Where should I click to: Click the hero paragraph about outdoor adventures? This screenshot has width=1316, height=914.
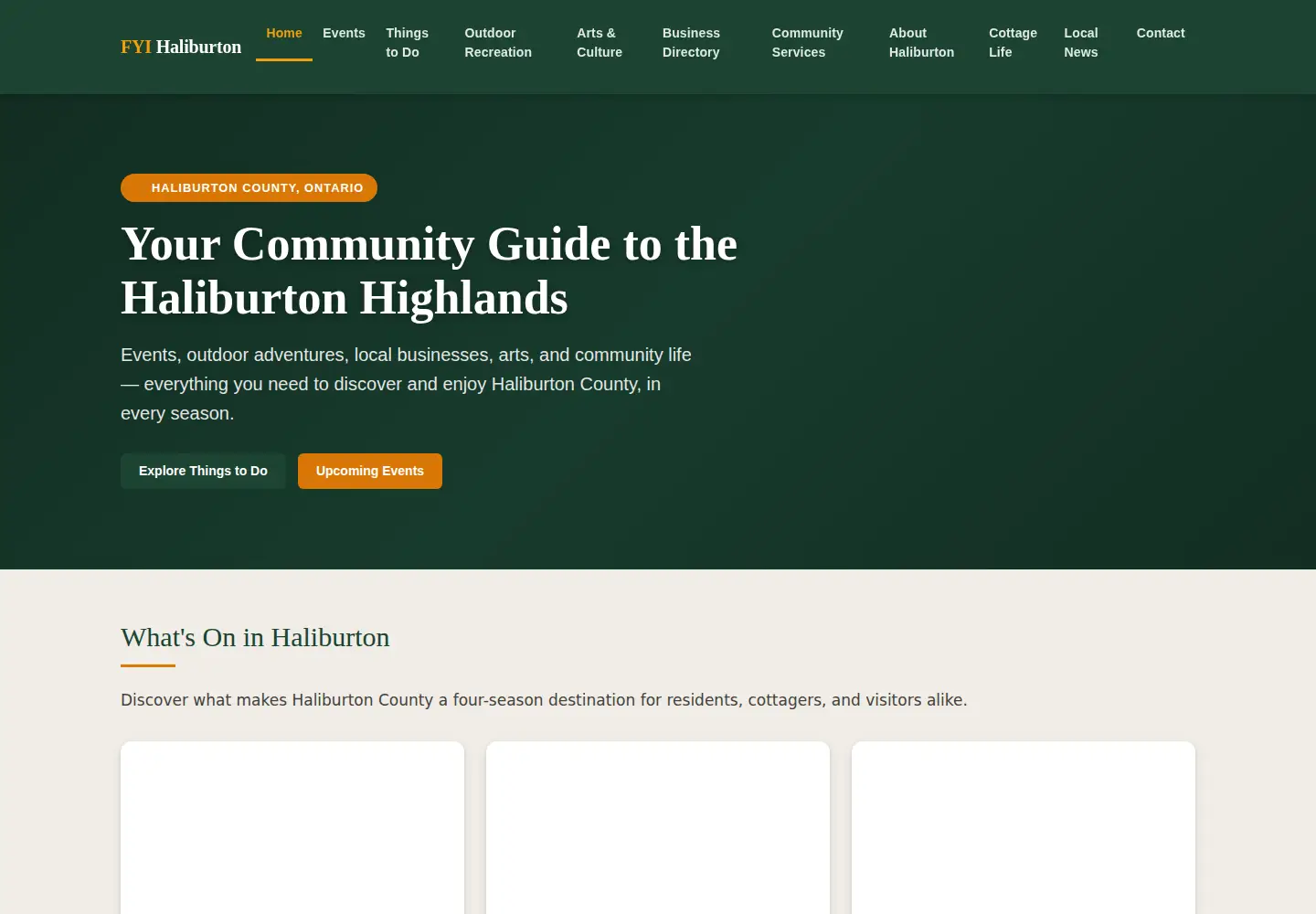406,384
